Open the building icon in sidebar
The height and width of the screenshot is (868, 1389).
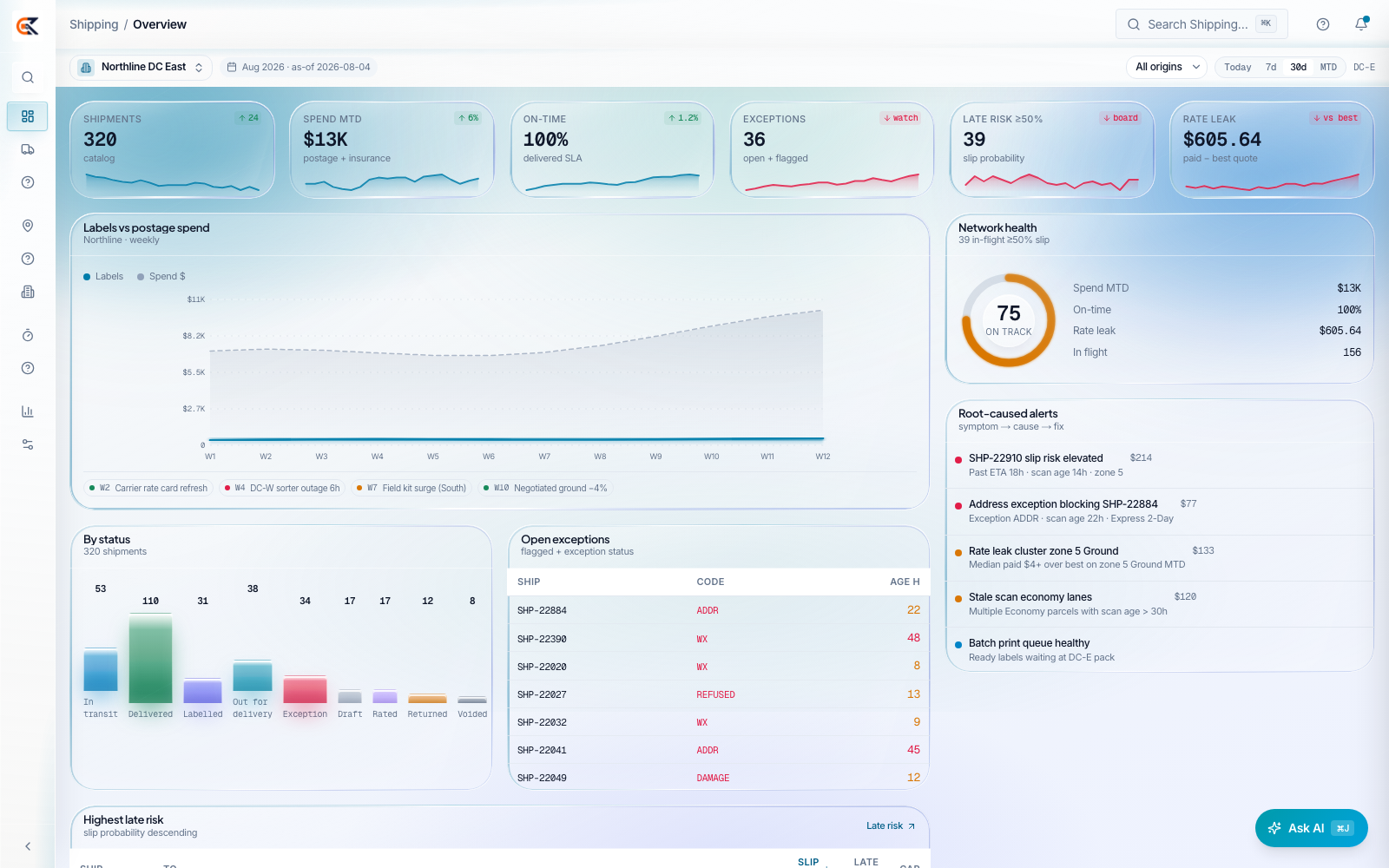[x=28, y=292]
